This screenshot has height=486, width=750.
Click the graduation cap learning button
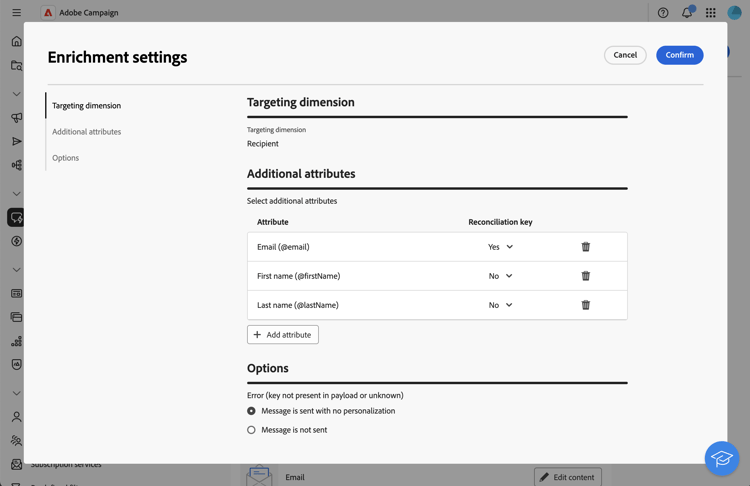[x=721, y=458]
